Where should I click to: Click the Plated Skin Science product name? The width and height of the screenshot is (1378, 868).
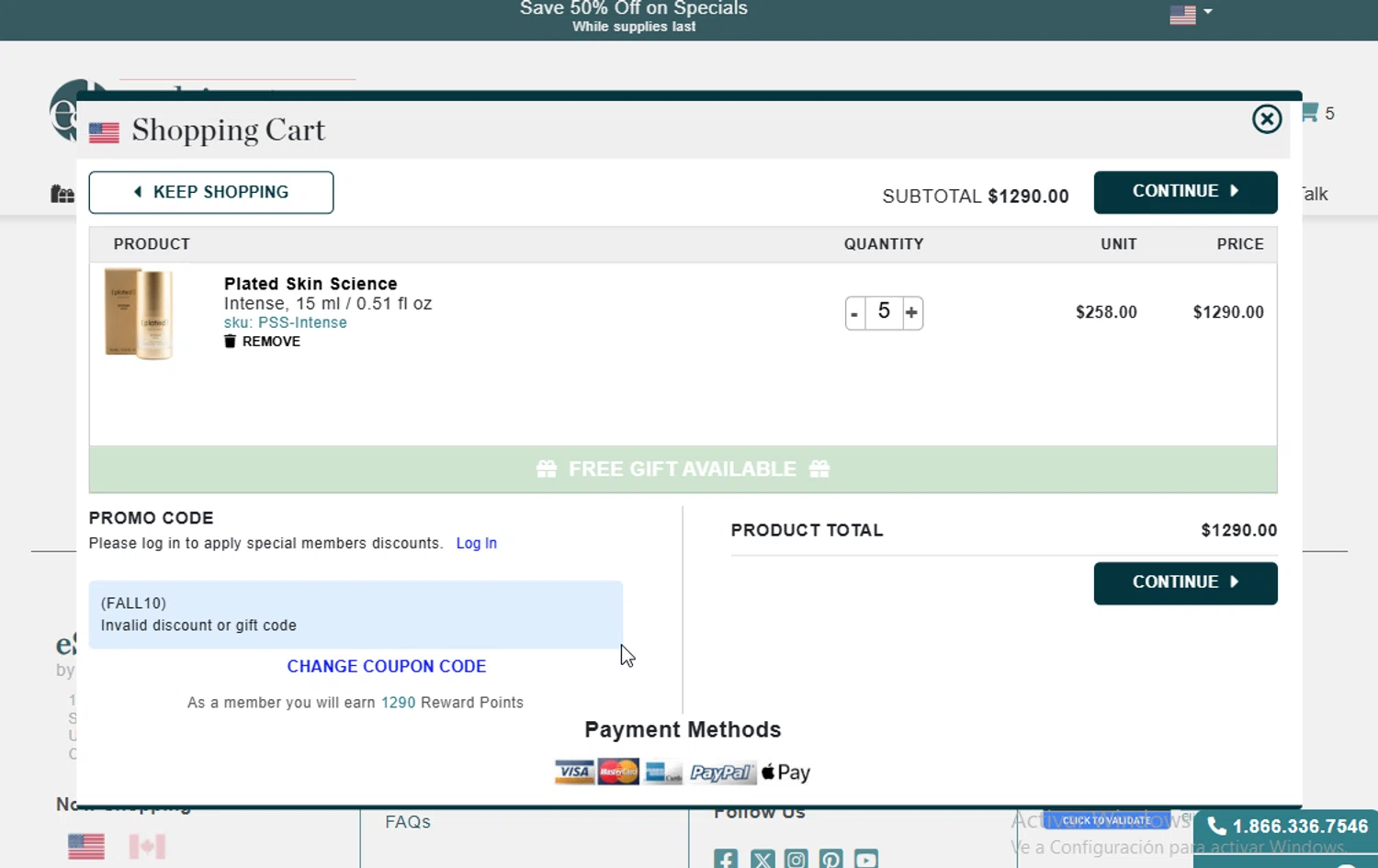pos(311,284)
